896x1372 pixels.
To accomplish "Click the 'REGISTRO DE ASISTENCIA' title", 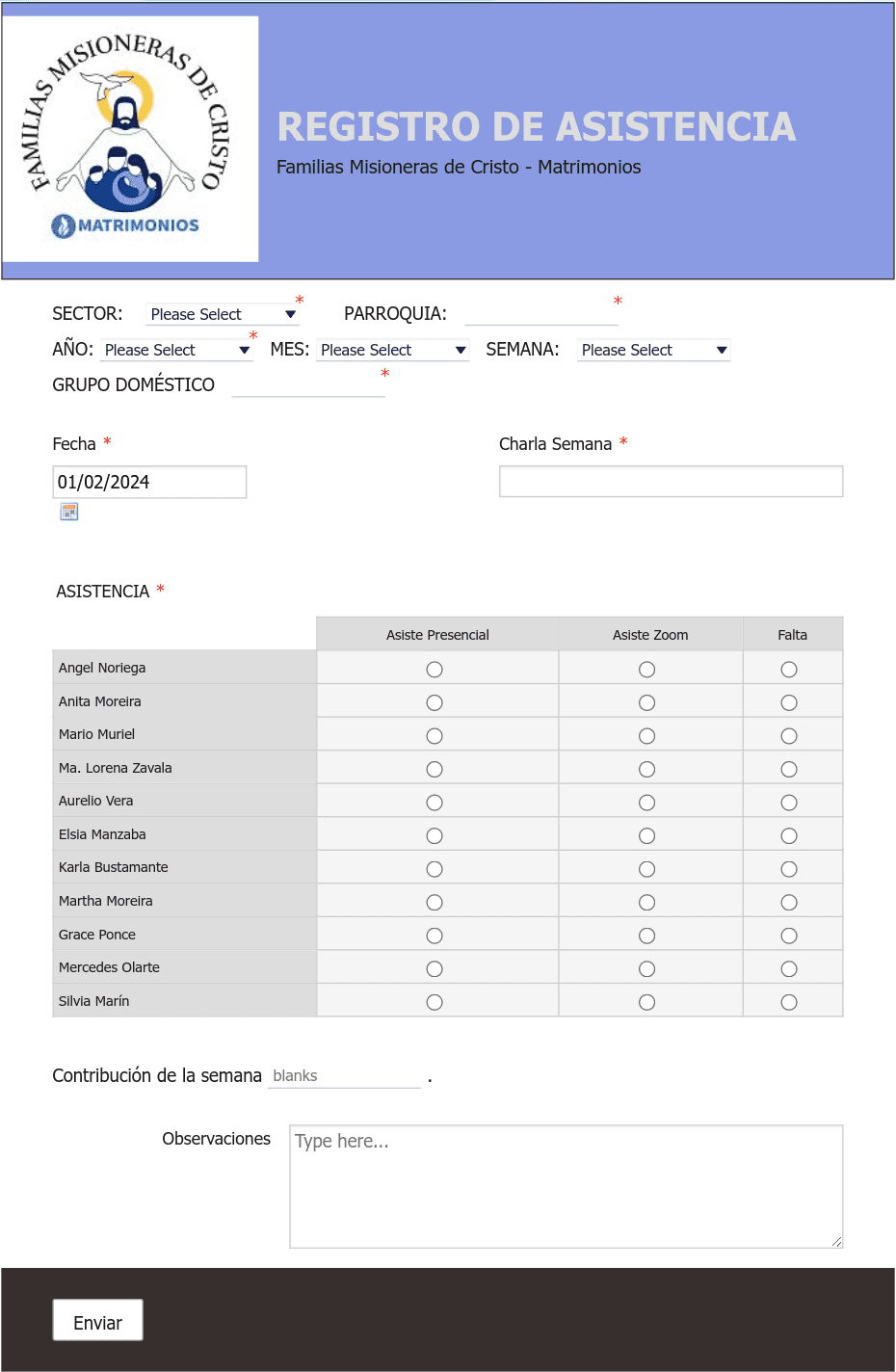I will point(537,126).
